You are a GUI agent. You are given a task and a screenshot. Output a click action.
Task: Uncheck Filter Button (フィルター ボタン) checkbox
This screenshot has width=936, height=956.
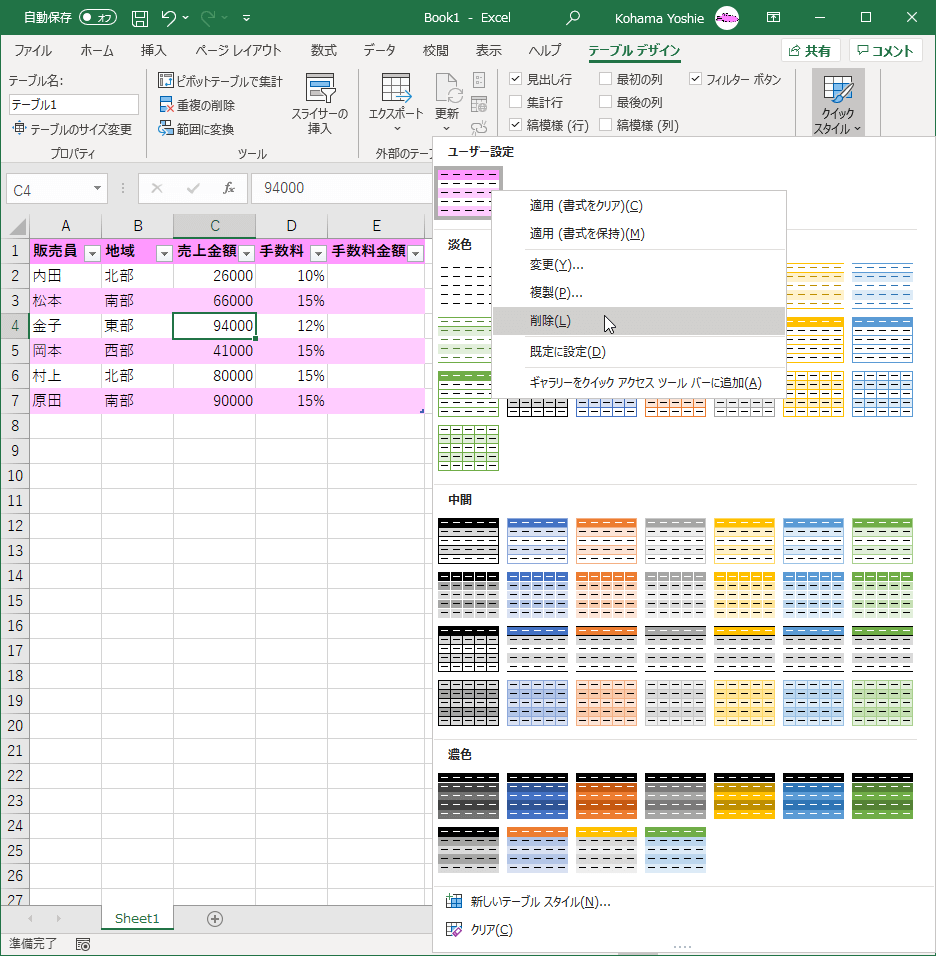click(x=695, y=79)
